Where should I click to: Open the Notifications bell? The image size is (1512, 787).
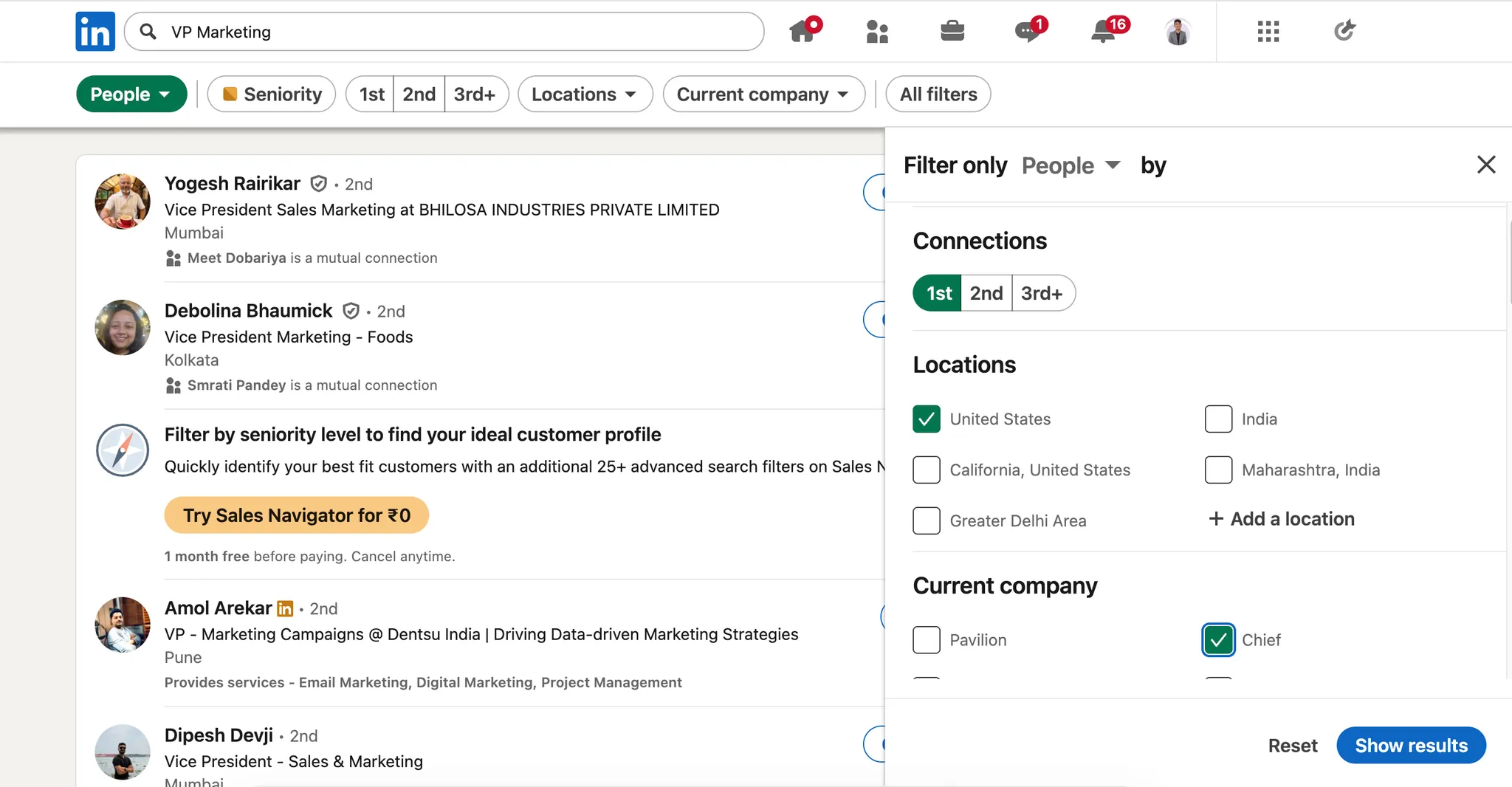coord(1103,31)
